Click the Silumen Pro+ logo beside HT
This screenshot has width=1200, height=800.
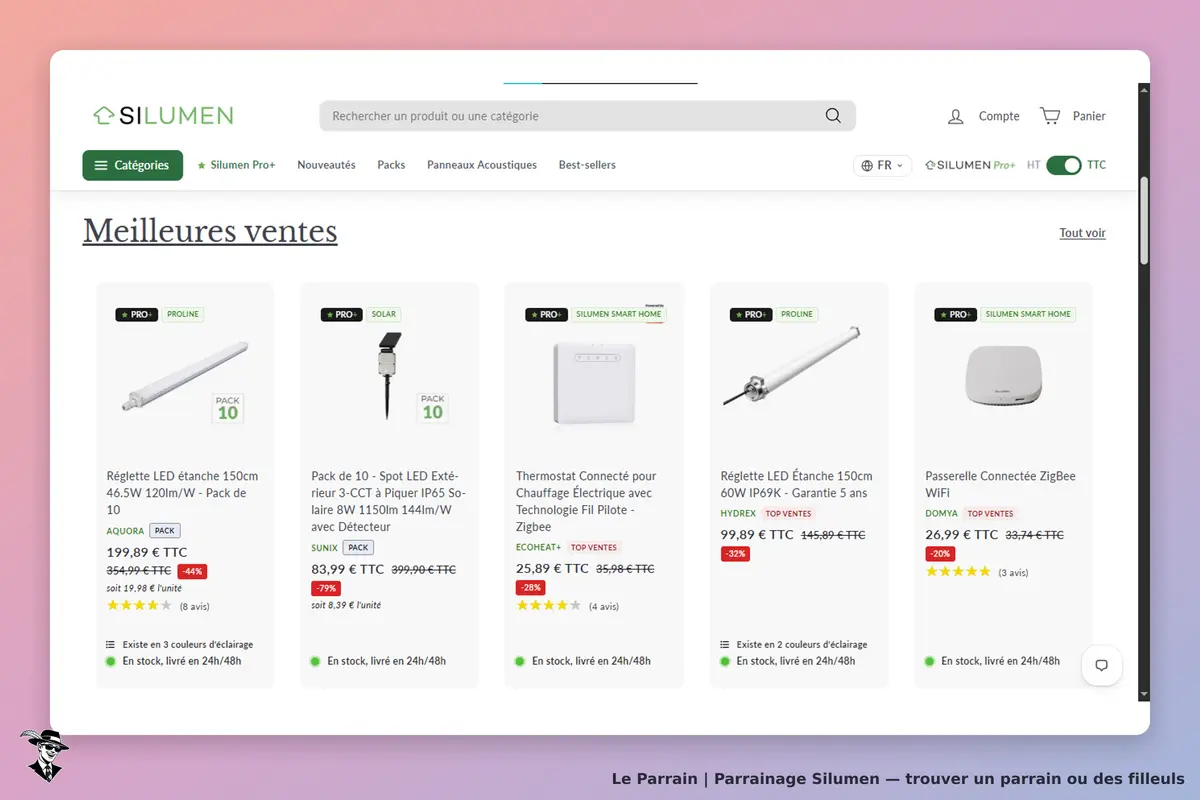pyautogui.click(x=970, y=165)
